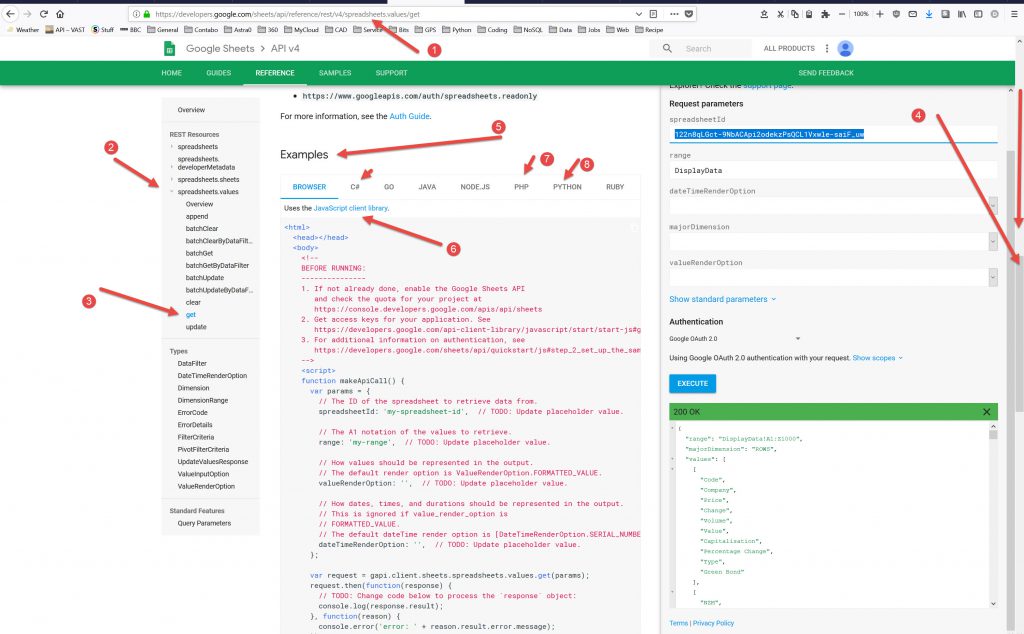The image size is (1024, 634).
Task: Expand Show standard parameters
Action: pyautogui.click(x=722, y=299)
